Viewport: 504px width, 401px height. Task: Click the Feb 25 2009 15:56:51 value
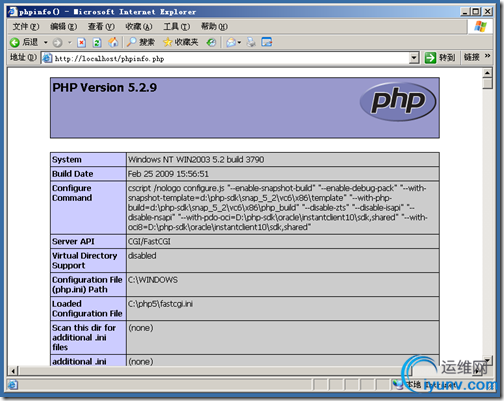click(x=168, y=174)
